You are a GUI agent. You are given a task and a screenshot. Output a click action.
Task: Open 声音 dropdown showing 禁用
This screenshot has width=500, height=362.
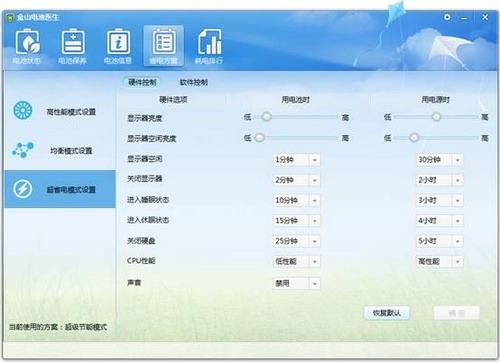(x=296, y=283)
